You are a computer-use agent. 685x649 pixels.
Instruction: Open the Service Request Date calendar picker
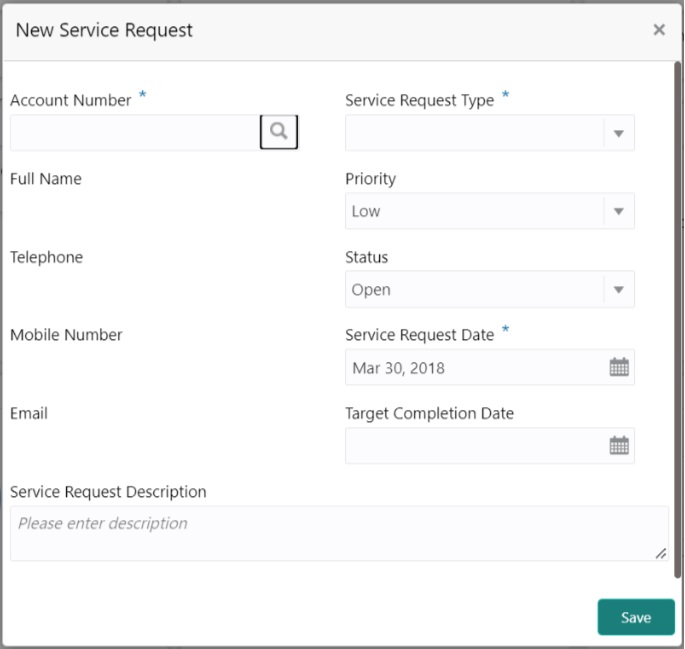tap(619, 367)
